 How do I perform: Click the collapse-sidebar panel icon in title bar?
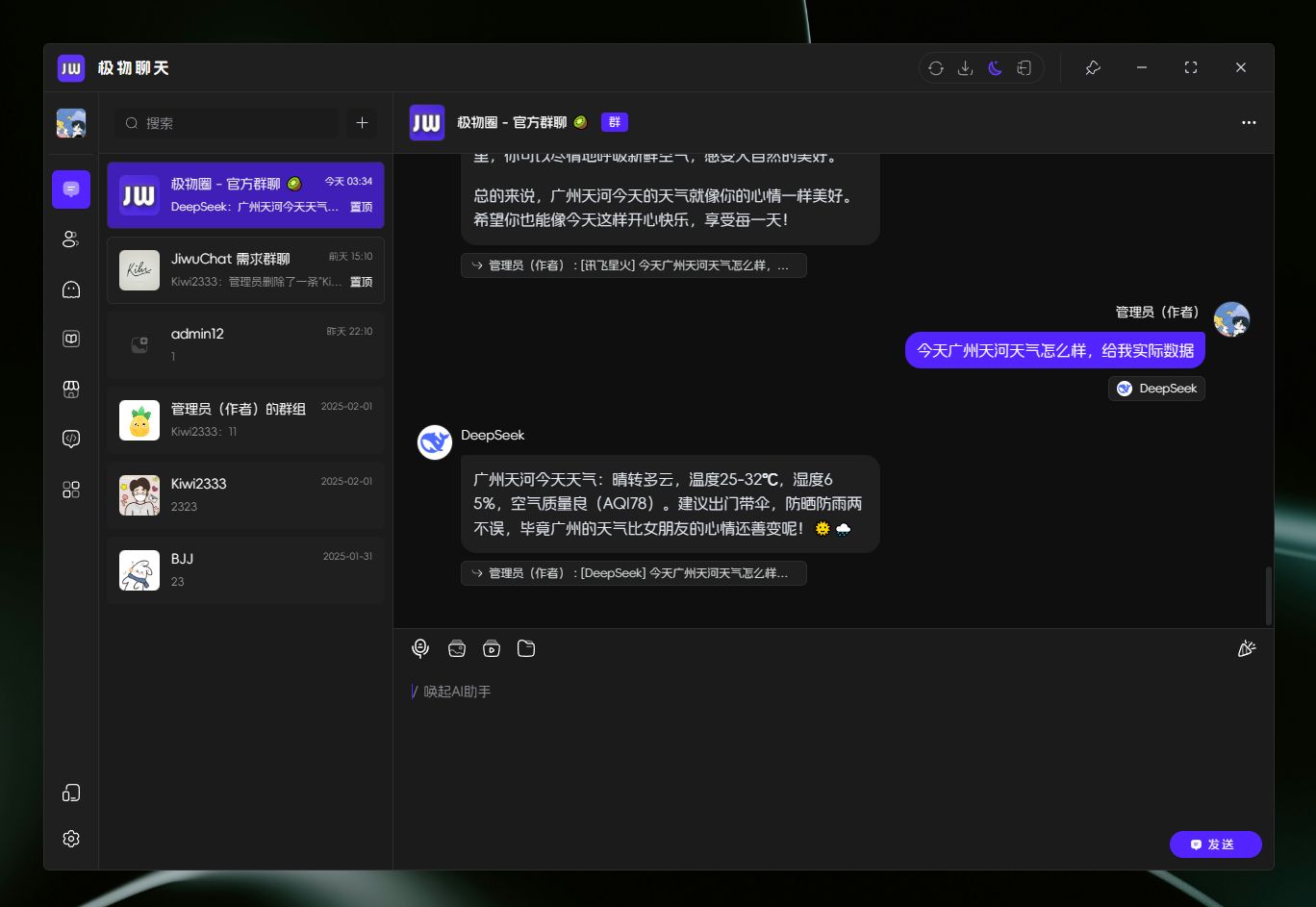click(1025, 68)
